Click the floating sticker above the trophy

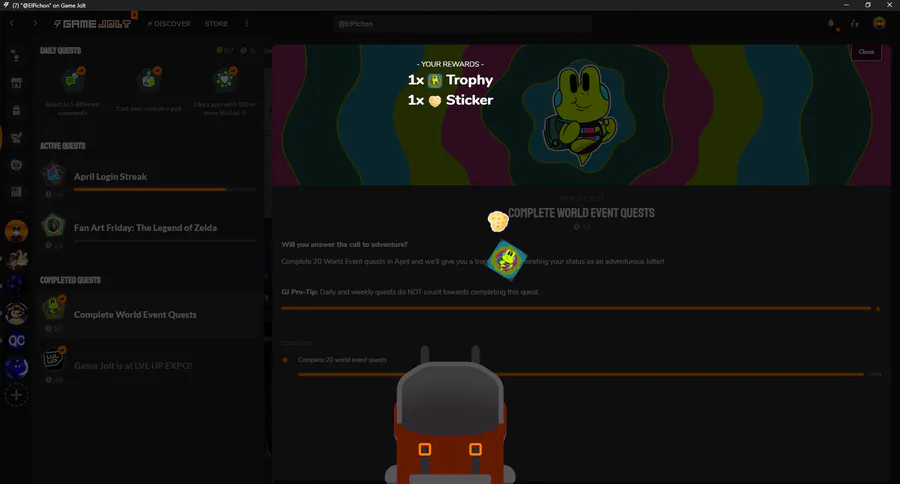coord(498,221)
